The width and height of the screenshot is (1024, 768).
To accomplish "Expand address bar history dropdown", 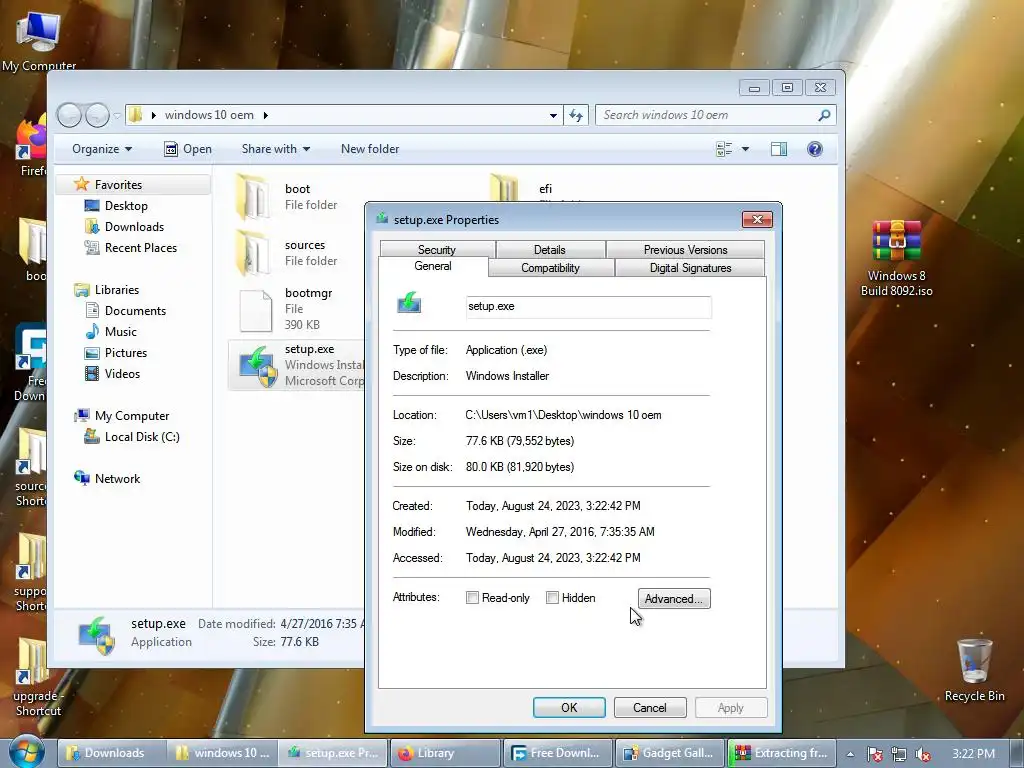I will click(x=553, y=115).
